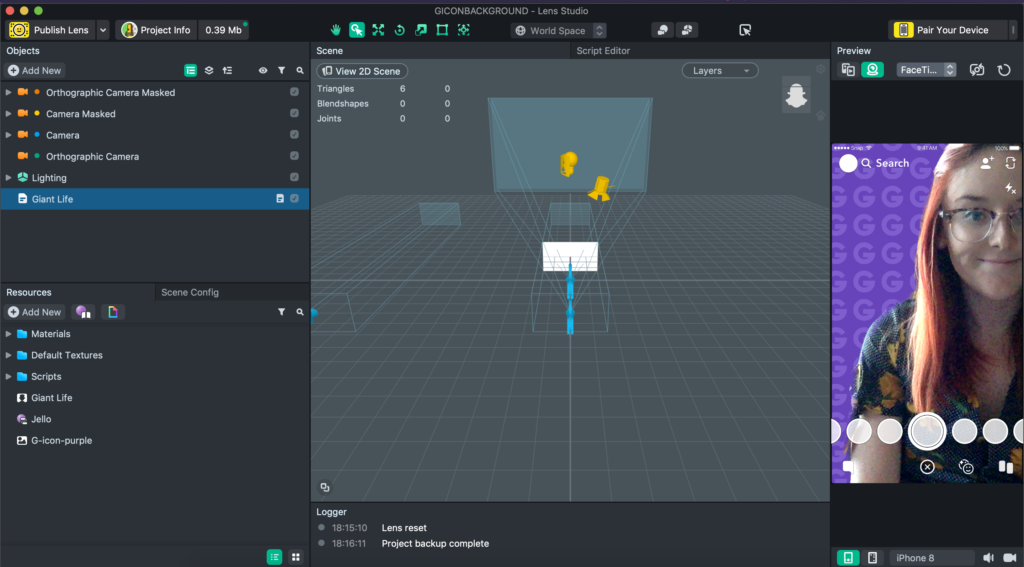1024x567 pixels.
Task: Search the Objects panel
Action: 300,71
